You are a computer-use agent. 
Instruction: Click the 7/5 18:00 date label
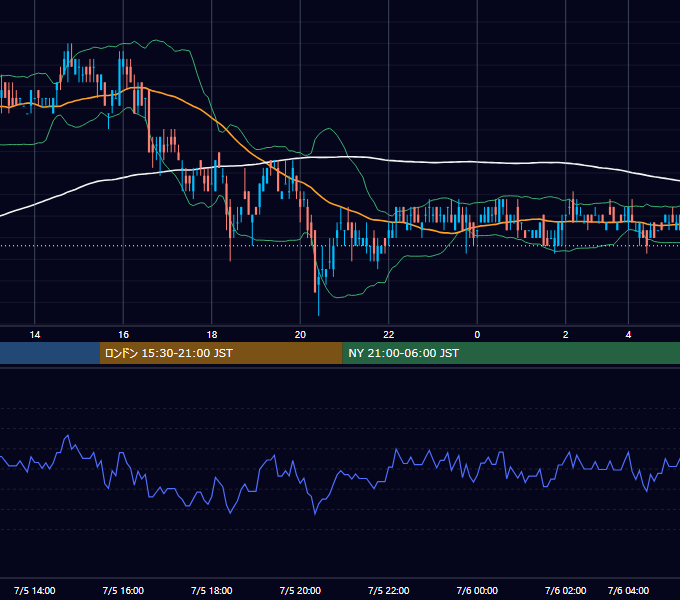click(212, 590)
